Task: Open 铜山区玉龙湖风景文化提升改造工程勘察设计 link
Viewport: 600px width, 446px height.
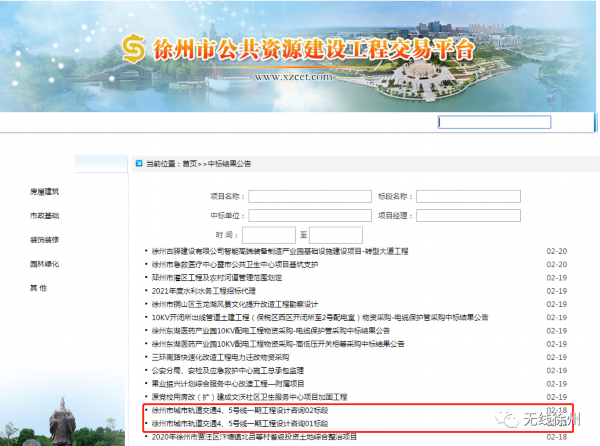Action: click(235, 304)
